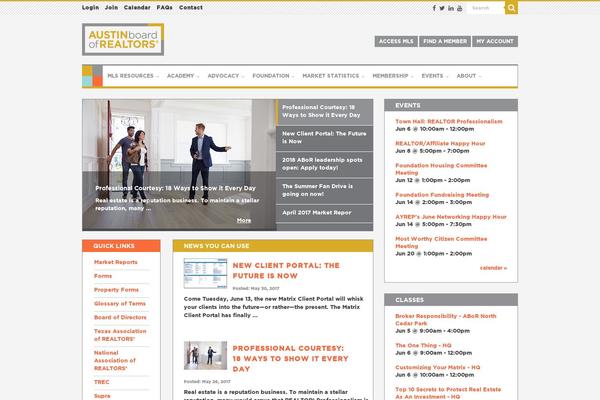Viewport: 600px width, 400px height.
Task: Open the Twitter social icon
Action: pos(443,7)
